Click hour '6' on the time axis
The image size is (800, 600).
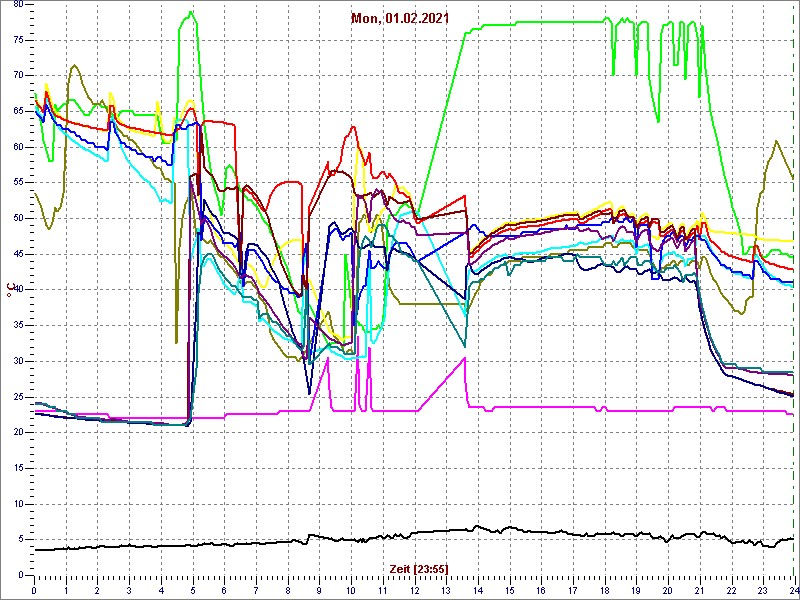tap(224, 590)
